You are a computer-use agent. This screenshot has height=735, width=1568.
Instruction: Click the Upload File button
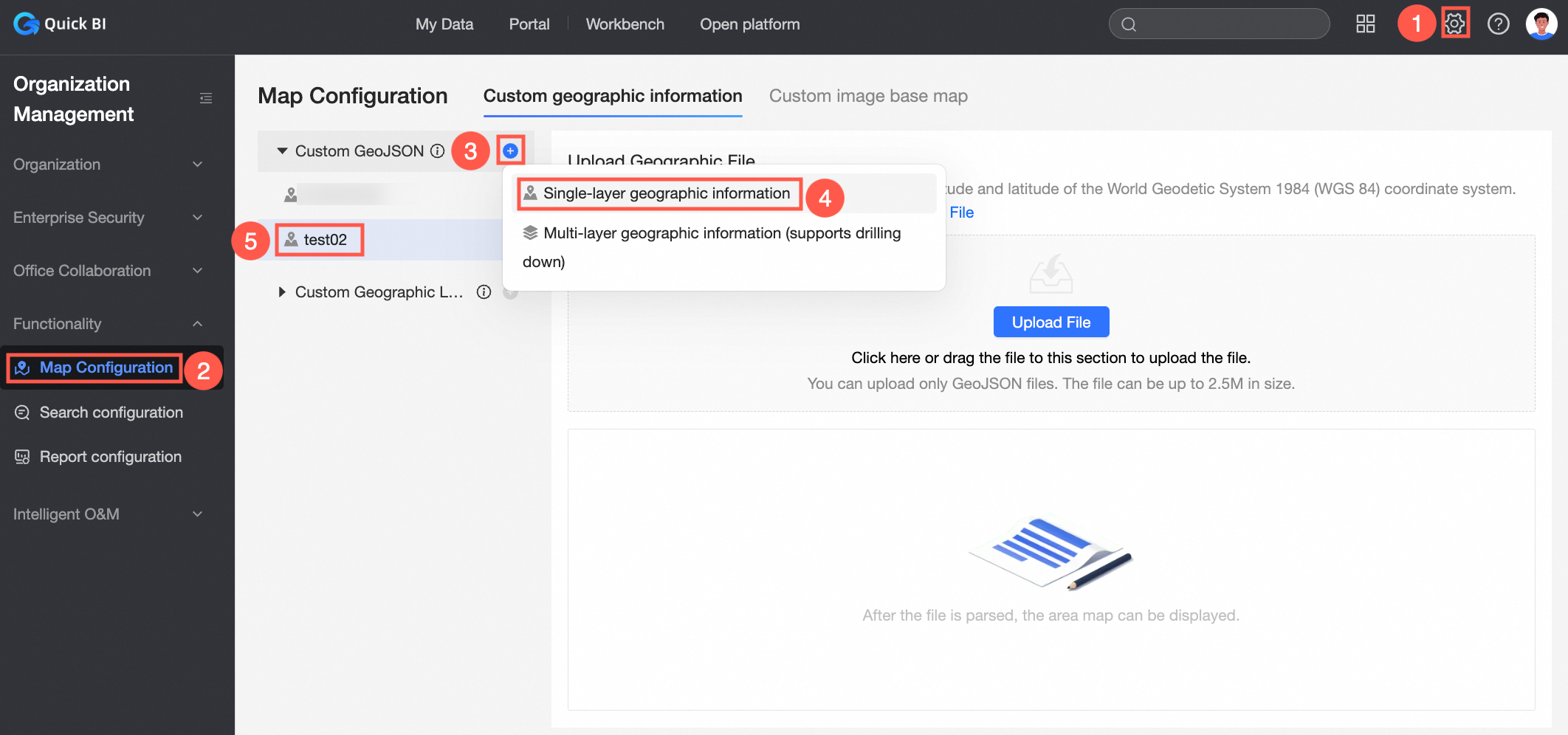[x=1051, y=322]
